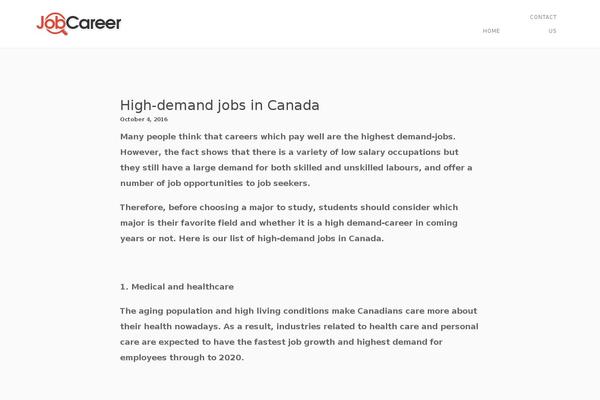Click the line 'their health nowadays'
Image resolution: width=600 pixels, height=400 pixels.
click(299, 327)
